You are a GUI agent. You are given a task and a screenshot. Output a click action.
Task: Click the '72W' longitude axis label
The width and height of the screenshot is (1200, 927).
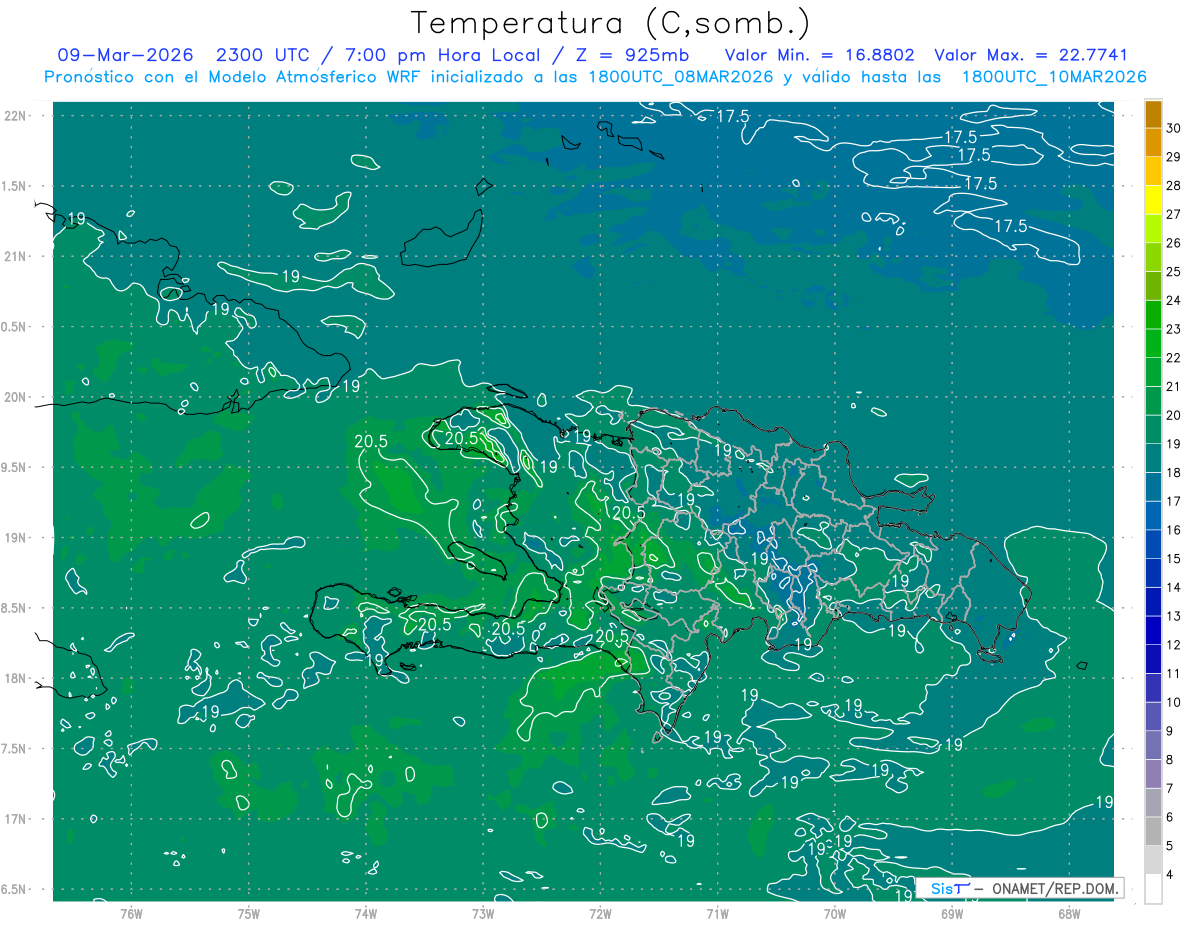click(600, 913)
